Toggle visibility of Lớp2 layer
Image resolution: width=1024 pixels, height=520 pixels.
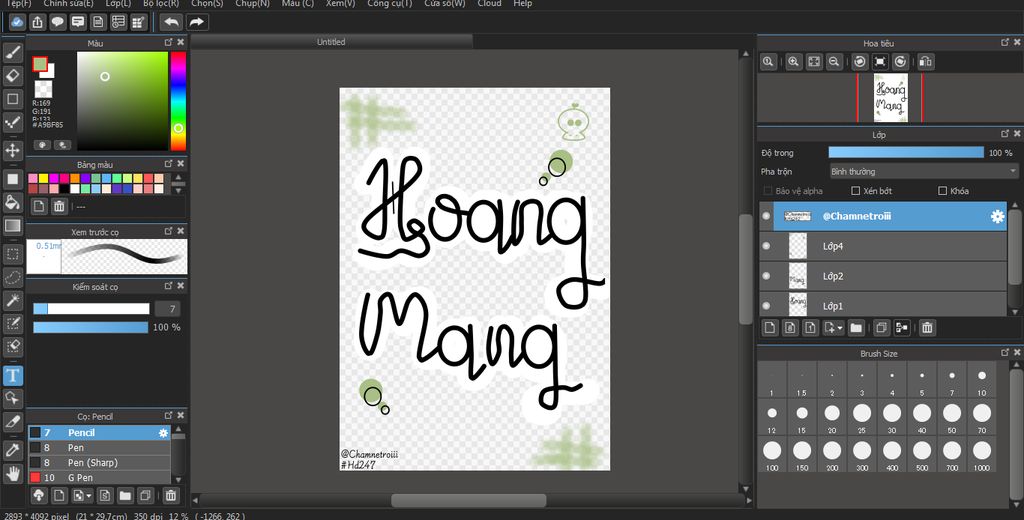point(766,276)
